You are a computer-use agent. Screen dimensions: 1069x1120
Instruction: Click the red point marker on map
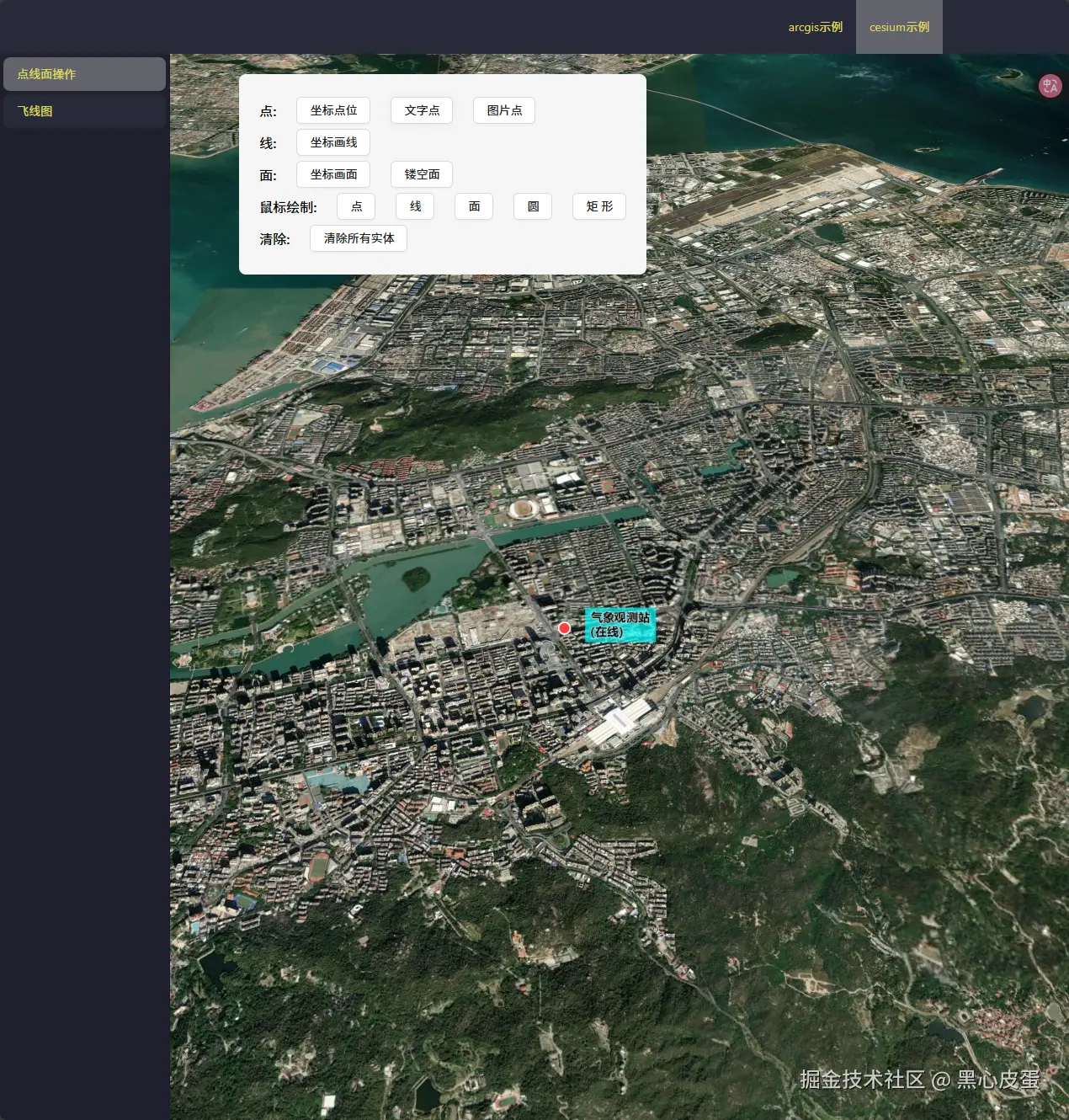(564, 628)
